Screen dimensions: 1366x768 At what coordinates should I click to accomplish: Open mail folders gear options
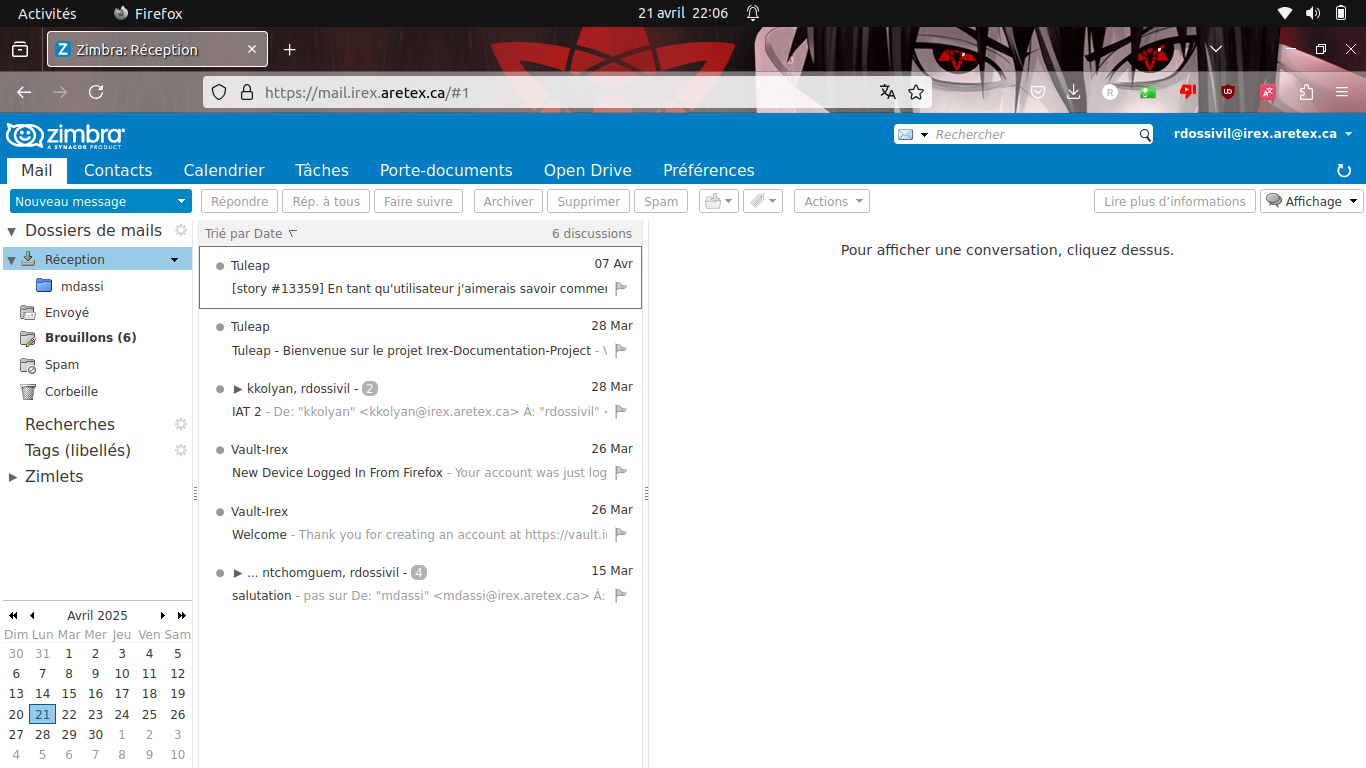coord(181,230)
